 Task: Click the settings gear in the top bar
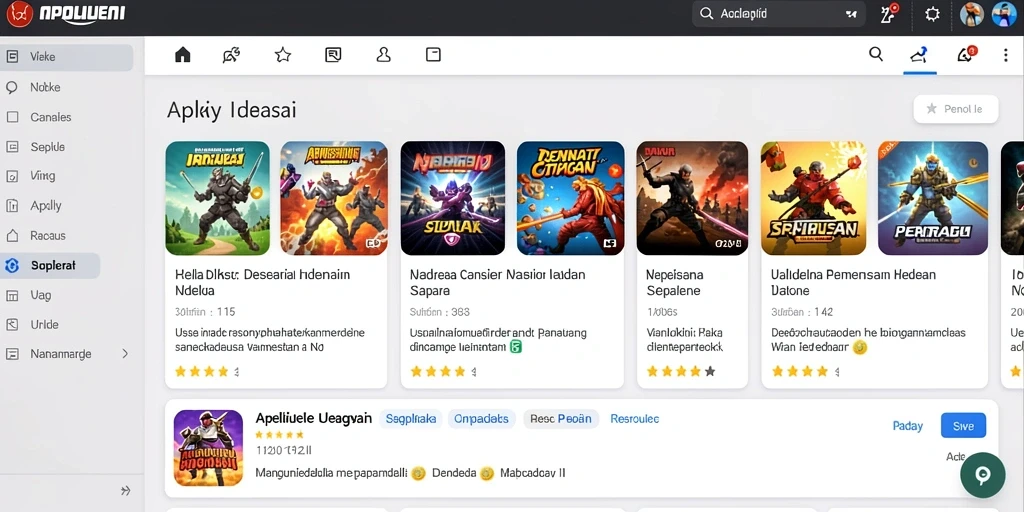coord(933,14)
